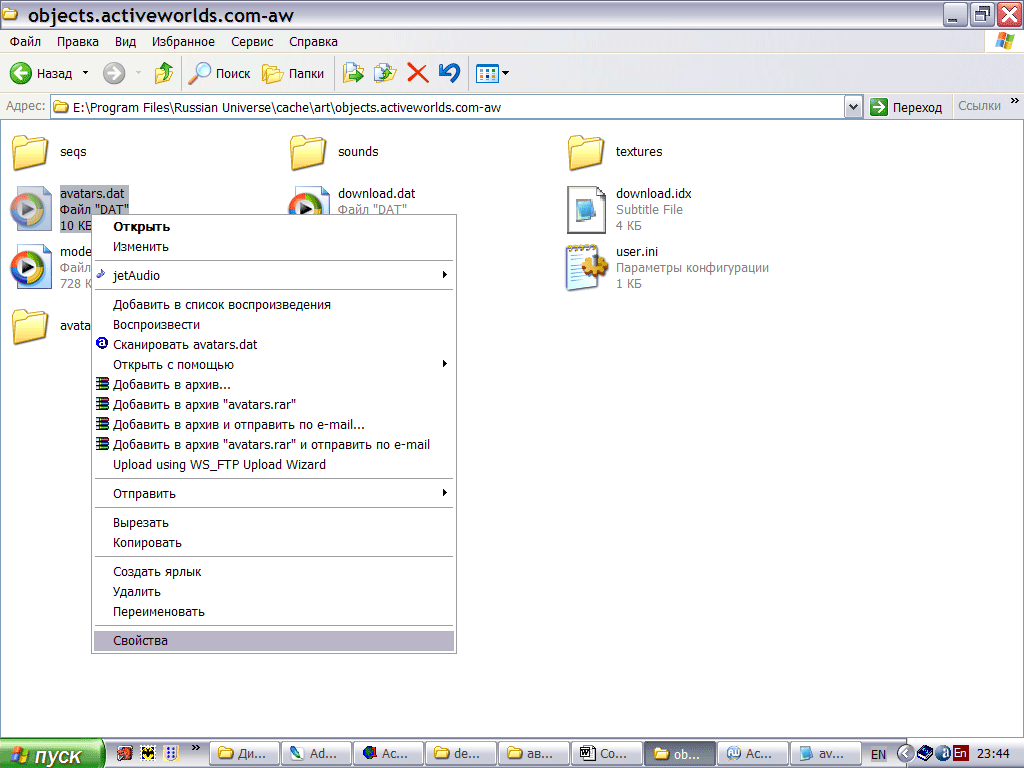Choose Удалить in context menu
Screen dimensions: 1024x768
(x=274, y=592)
